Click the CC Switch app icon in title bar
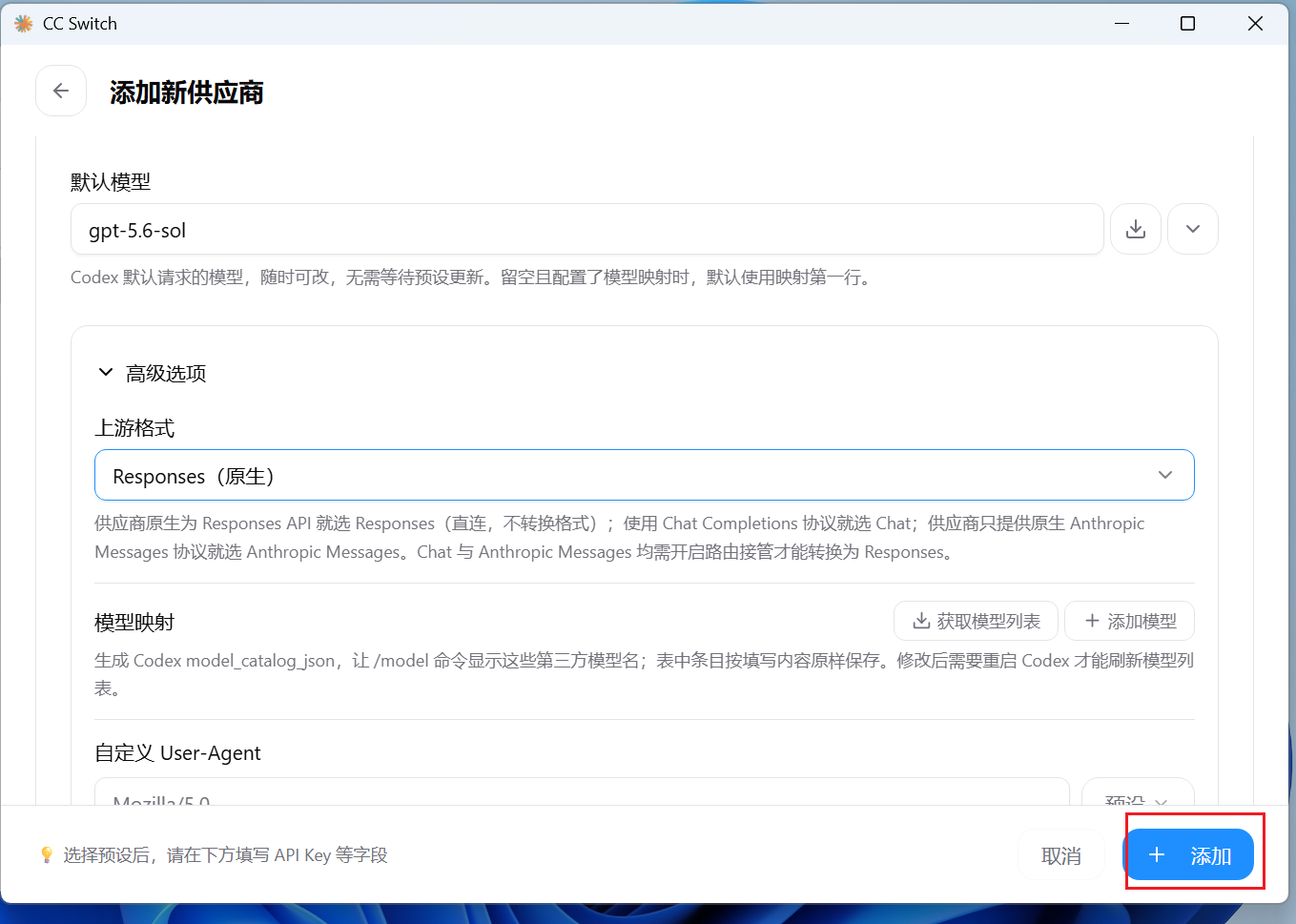Image resolution: width=1296 pixels, height=924 pixels. (24, 23)
